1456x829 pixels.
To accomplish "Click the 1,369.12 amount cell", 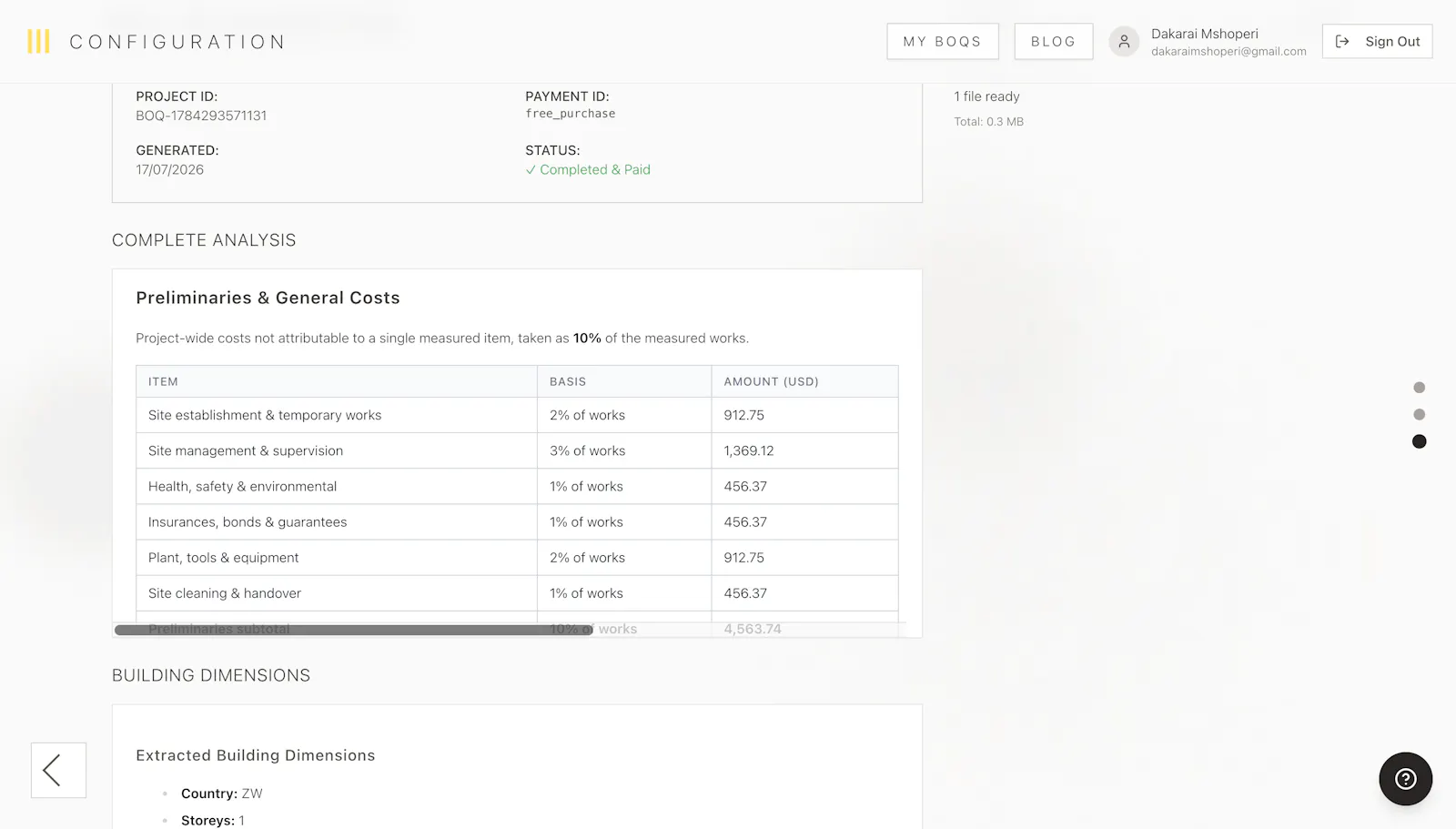I will pyautogui.click(x=804, y=450).
